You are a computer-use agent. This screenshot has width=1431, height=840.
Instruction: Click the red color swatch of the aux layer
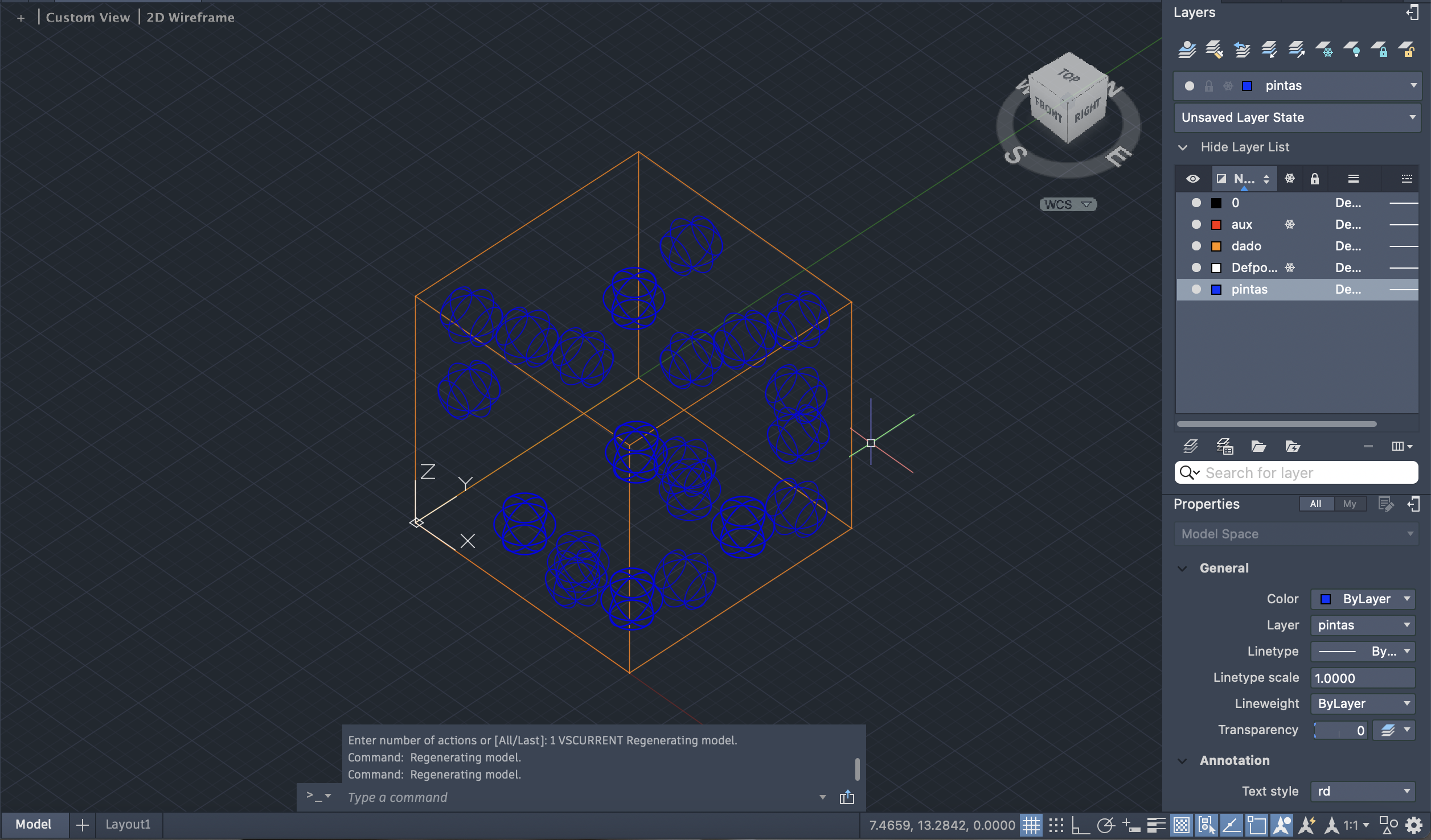[x=1216, y=225]
